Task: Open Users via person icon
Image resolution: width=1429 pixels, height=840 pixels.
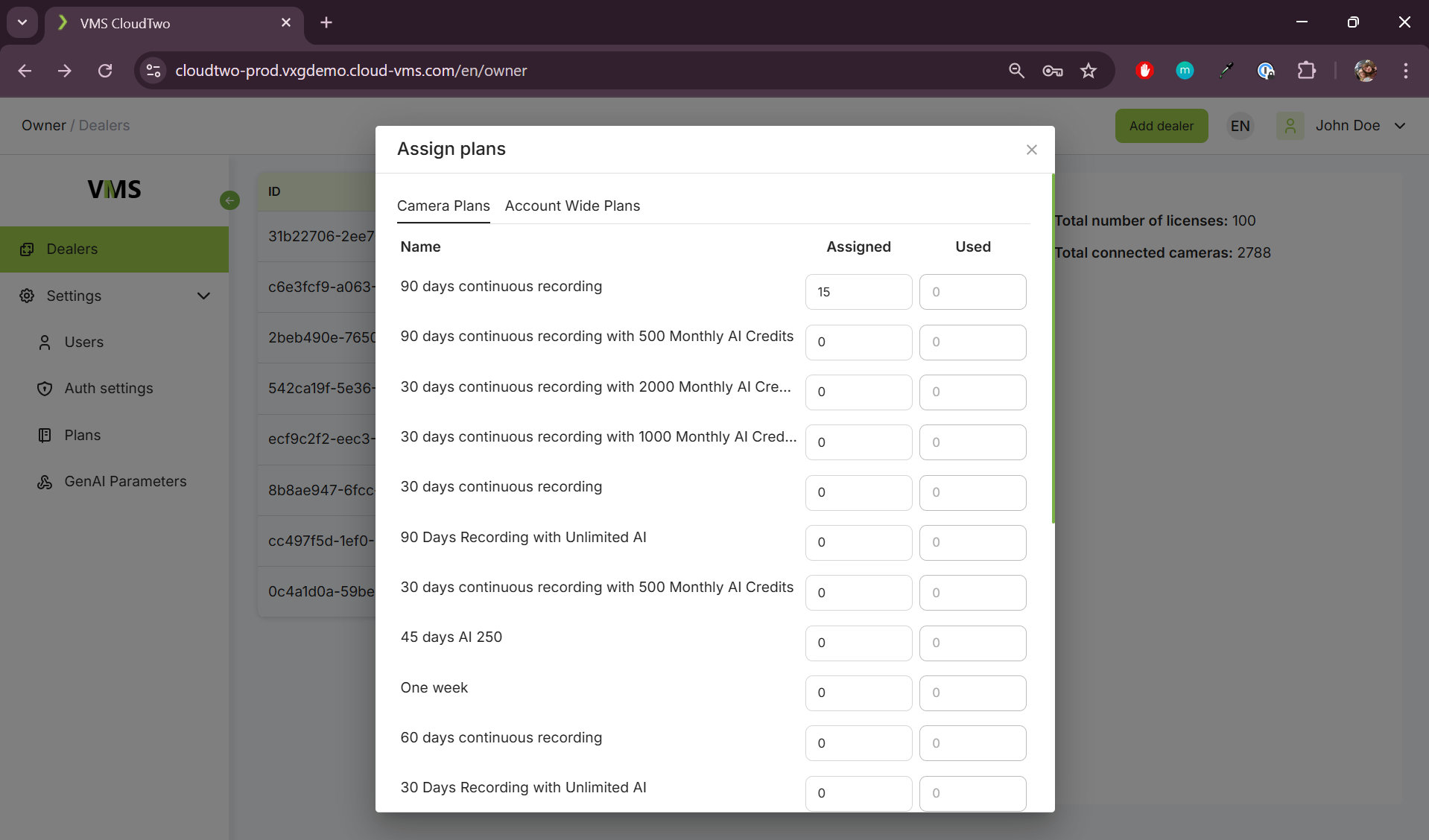Action: click(x=45, y=343)
